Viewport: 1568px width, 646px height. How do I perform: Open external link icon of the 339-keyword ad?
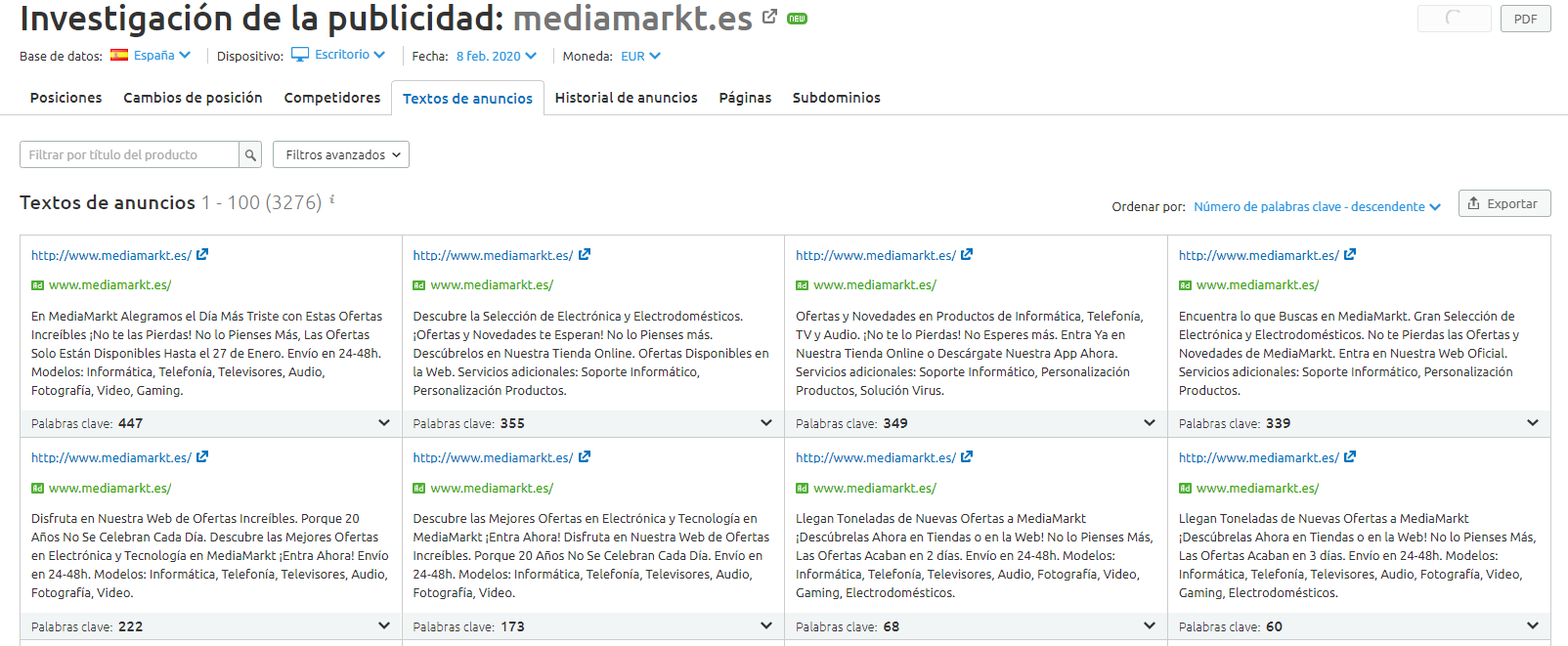pyautogui.click(x=1350, y=254)
